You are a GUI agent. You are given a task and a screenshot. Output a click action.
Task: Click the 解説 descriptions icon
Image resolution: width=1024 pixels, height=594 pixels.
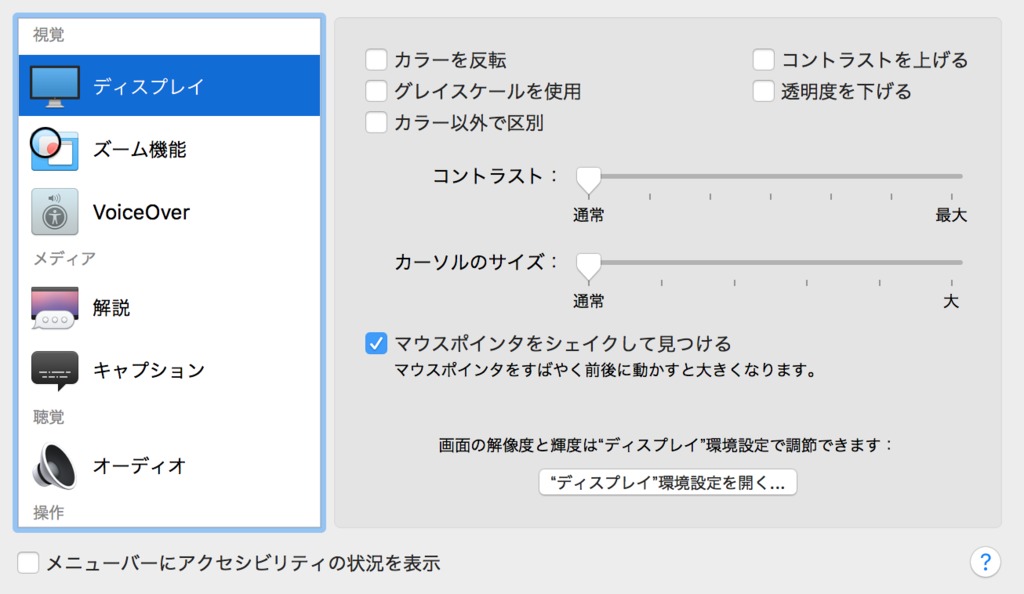[x=55, y=307]
